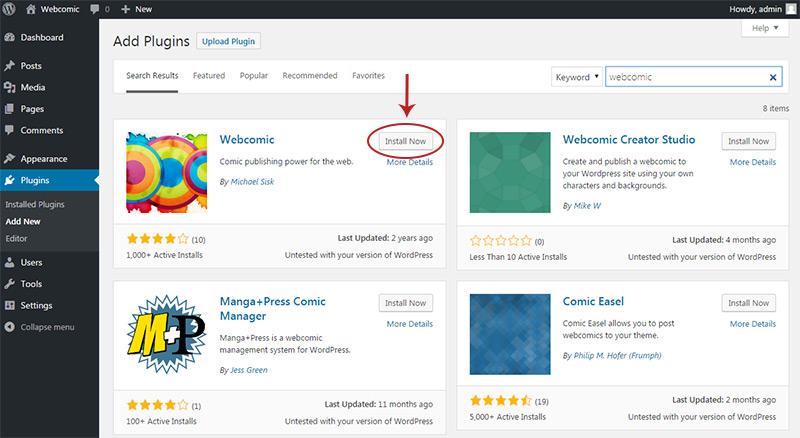
Task: Click the Posts pushpin icon
Action: coord(9,66)
